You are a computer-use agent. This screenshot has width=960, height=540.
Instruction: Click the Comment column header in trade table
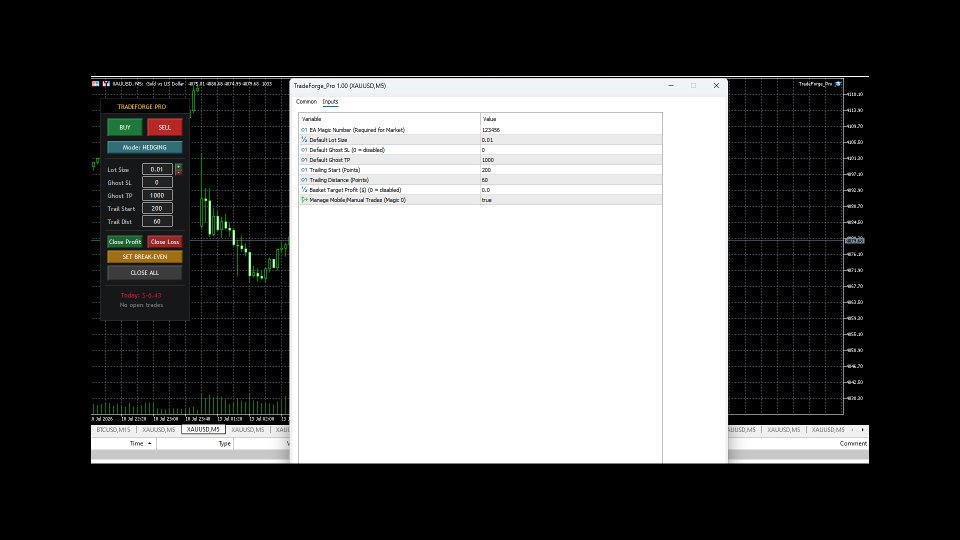click(x=853, y=443)
